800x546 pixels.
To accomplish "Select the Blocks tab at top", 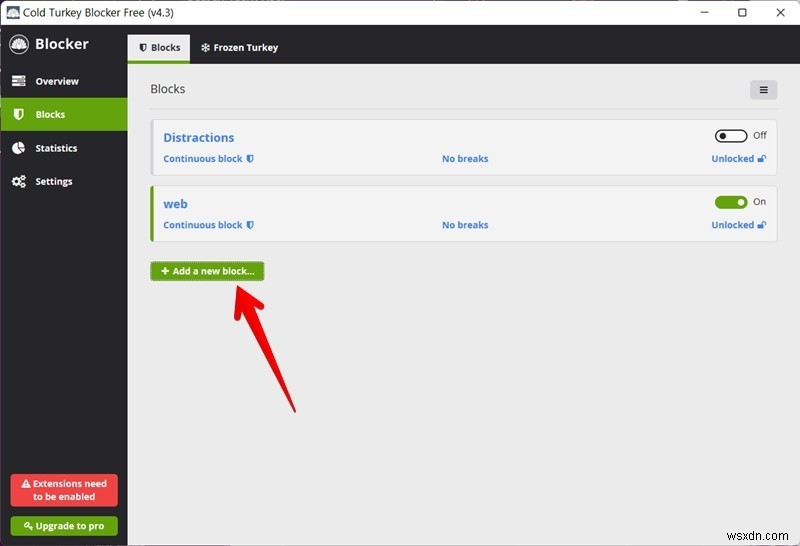I will 159,47.
